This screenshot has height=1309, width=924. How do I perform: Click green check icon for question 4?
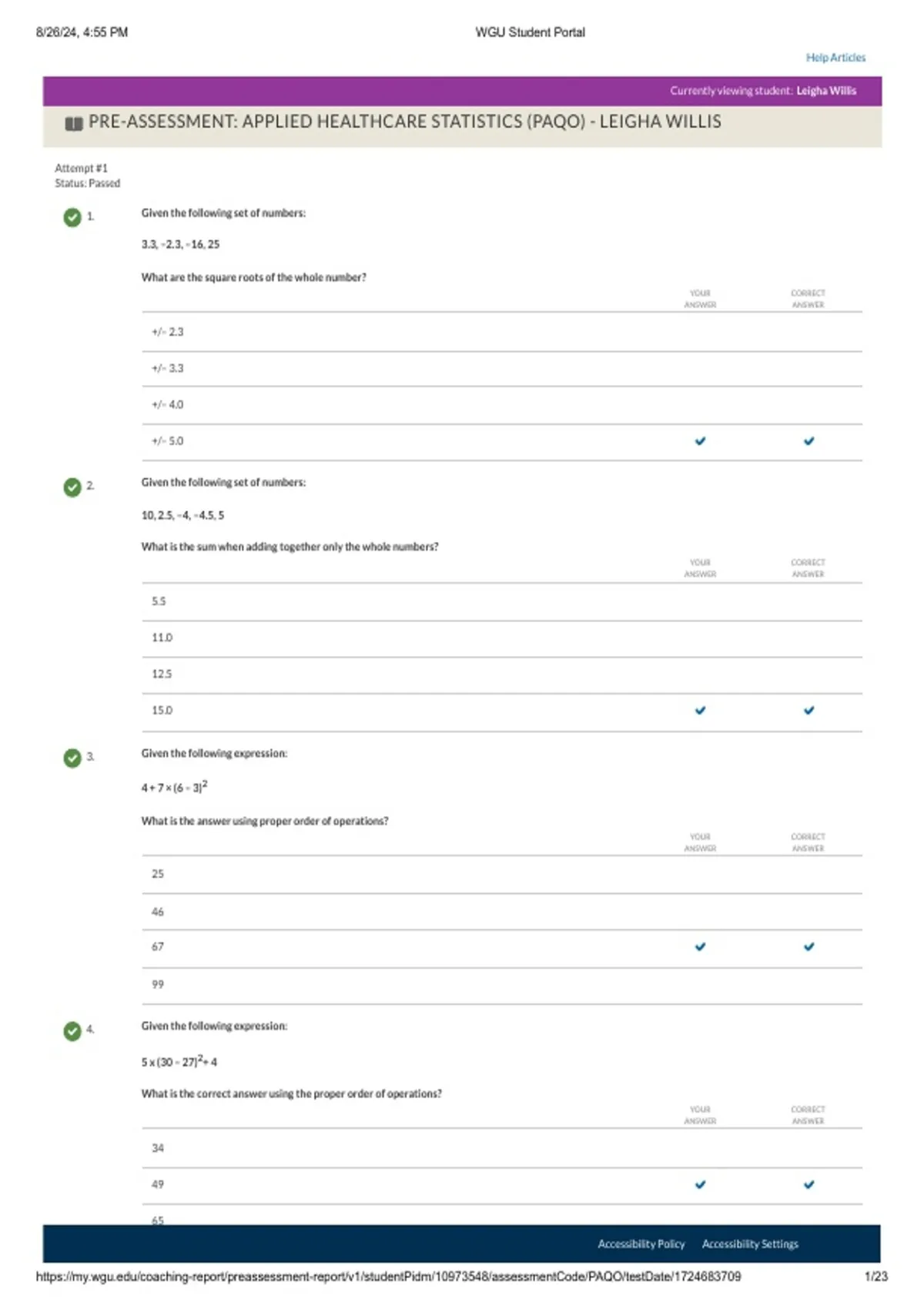click(72, 1030)
